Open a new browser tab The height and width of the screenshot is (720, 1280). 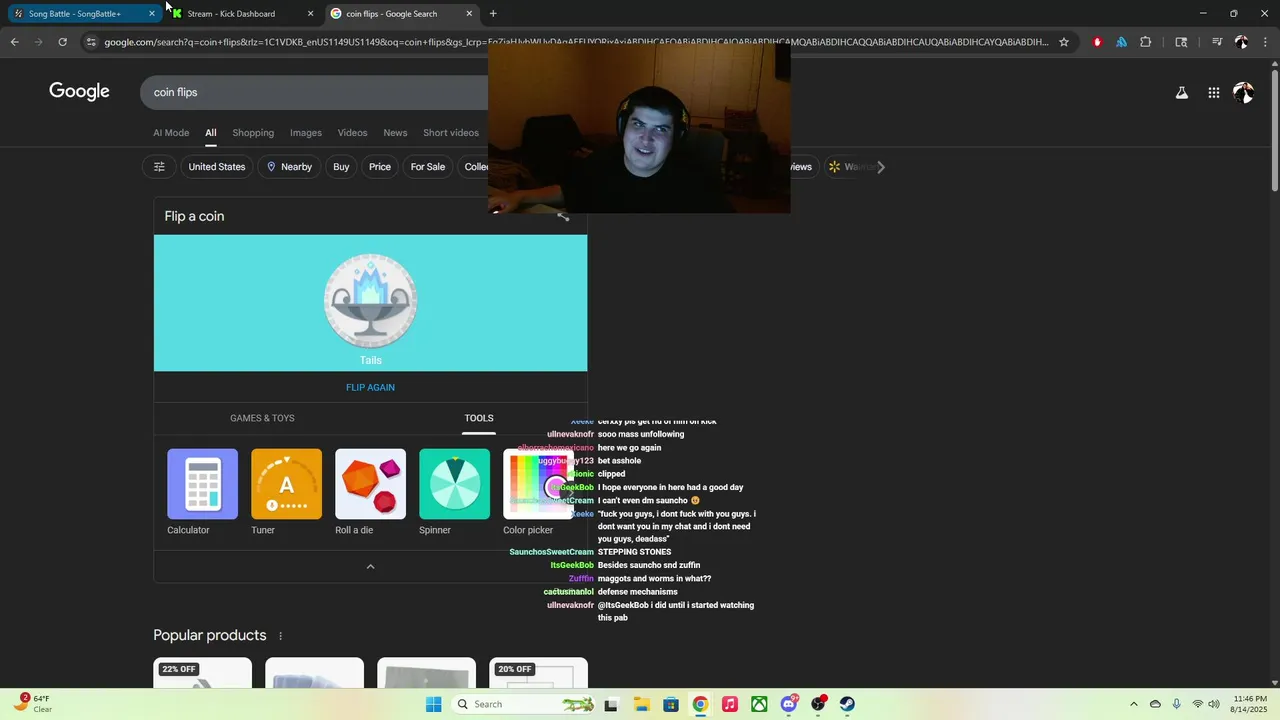click(x=493, y=14)
